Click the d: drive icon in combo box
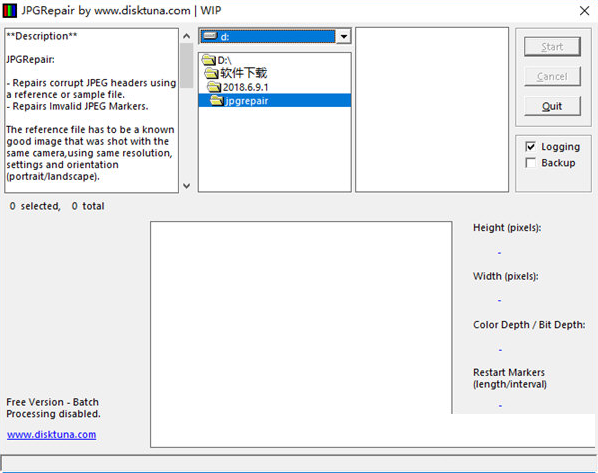Viewport: 598px width, 473px height. coord(210,36)
